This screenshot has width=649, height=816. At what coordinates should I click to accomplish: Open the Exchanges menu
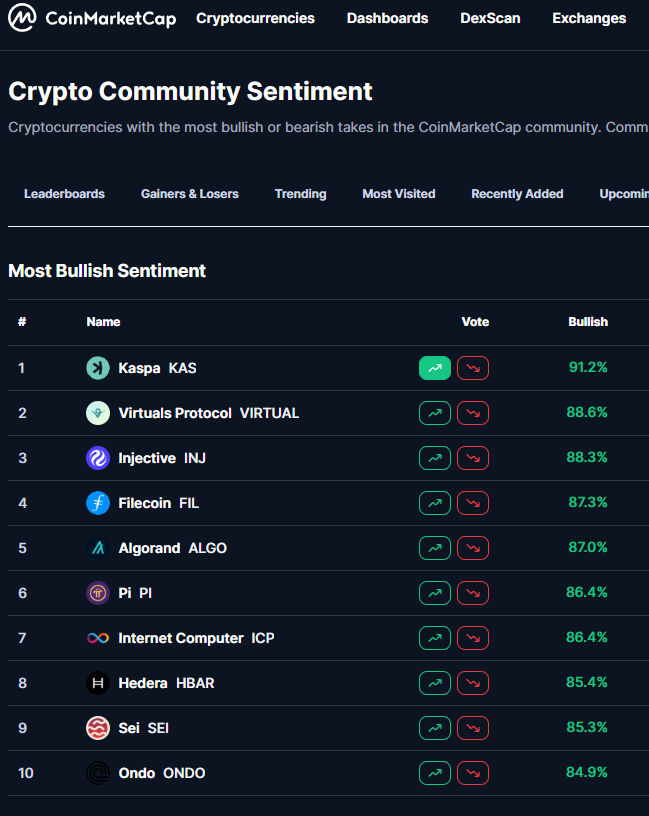click(x=589, y=18)
